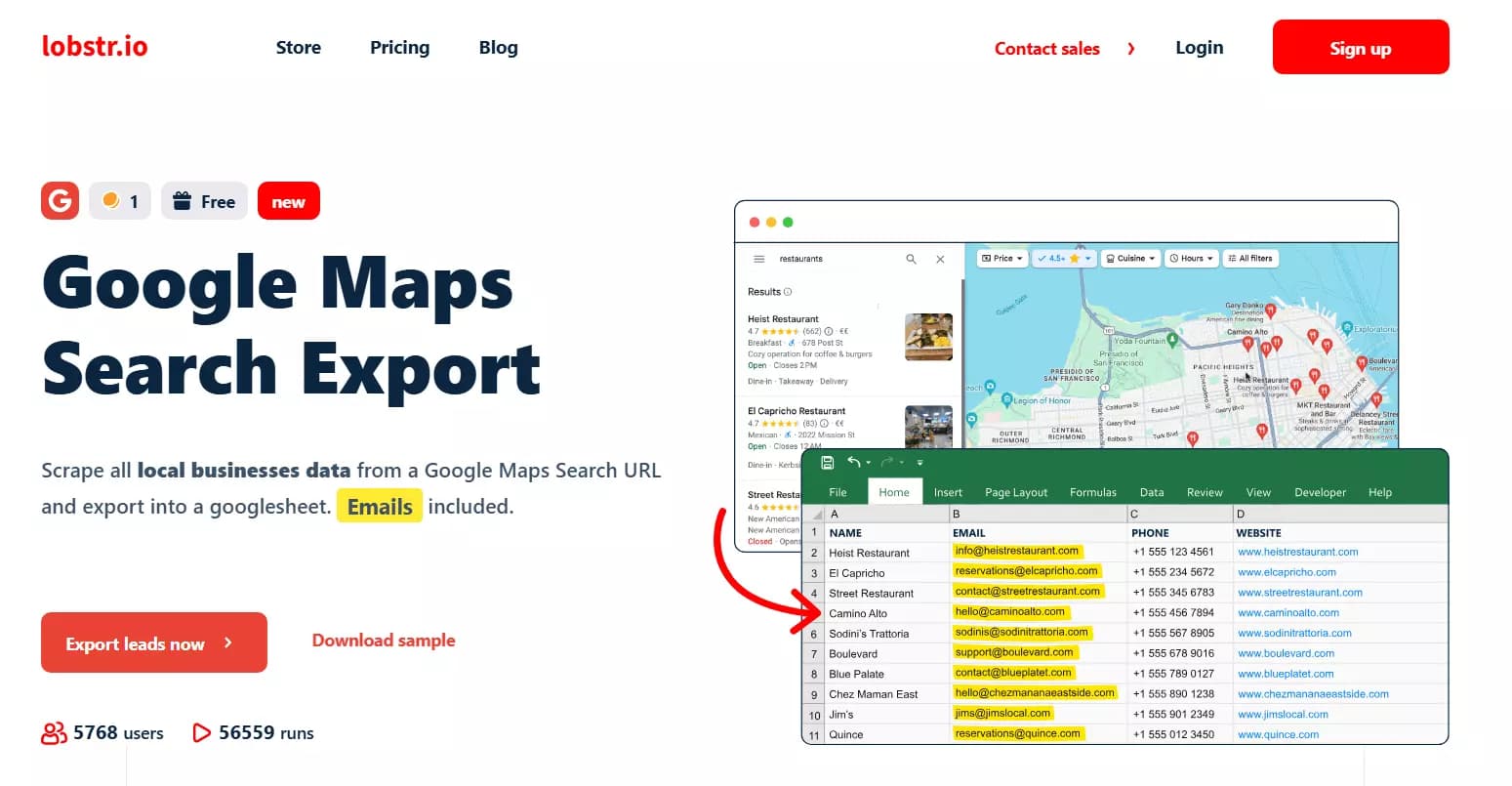Select row header 9 in the spreadsheet
Image resolution: width=1512 pixels, height=786 pixels.
(814, 694)
